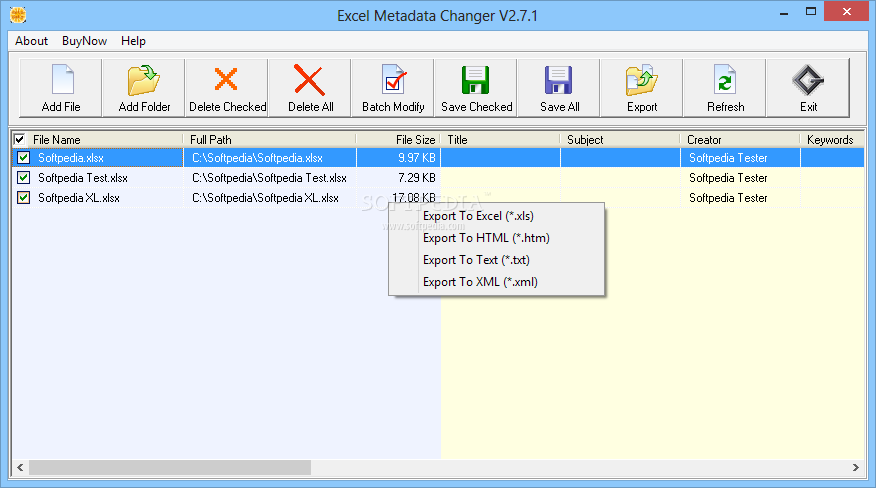The image size is (876, 488).
Task: Click the Title column header
Action: 500,139
